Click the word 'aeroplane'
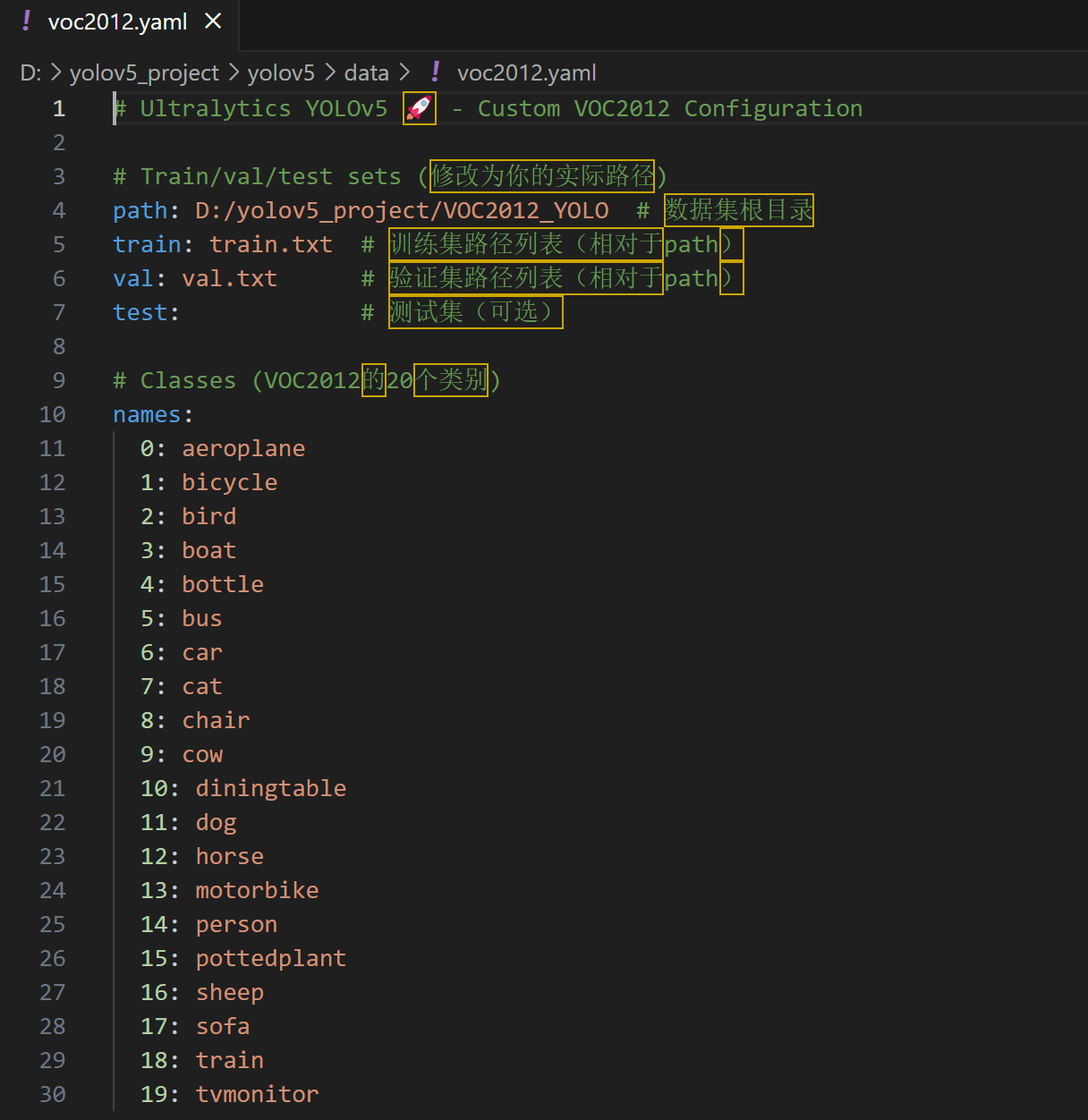 243,449
